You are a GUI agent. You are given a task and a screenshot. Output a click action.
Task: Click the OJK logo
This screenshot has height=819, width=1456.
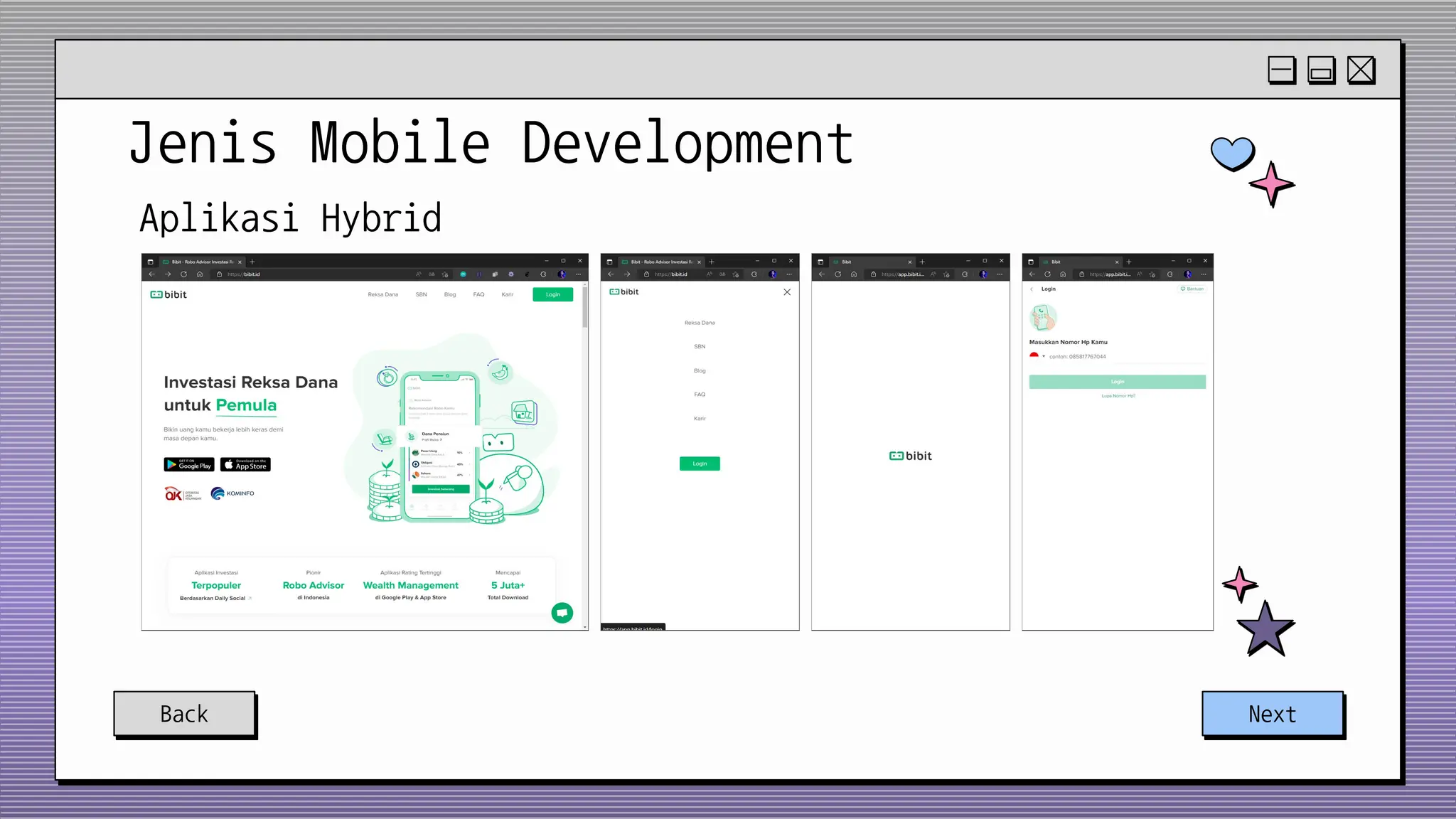pyautogui.click(x=183, y=494)
